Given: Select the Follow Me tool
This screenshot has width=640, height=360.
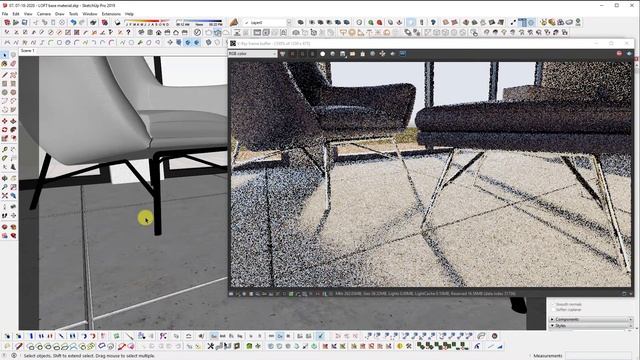Looking at the screenshot, I should pyautogui.click(x=13, y=129).
